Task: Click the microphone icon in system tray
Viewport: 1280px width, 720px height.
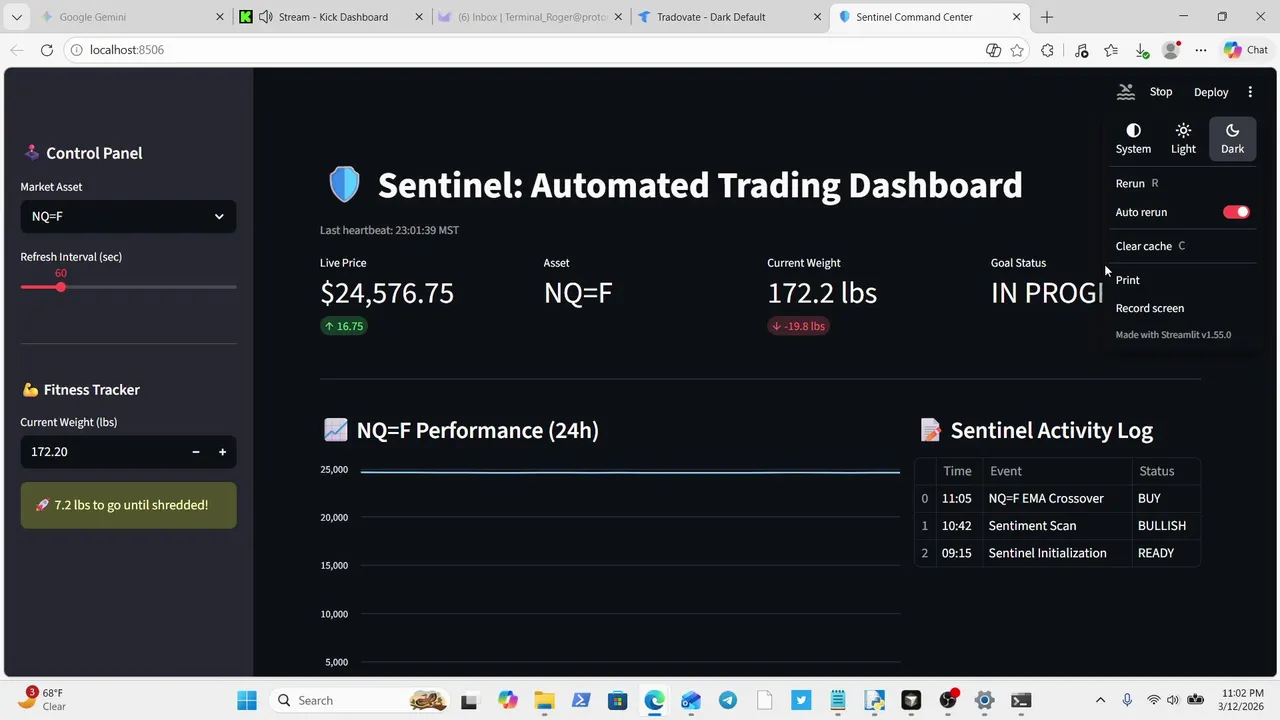Action: tap(1127, 700)
